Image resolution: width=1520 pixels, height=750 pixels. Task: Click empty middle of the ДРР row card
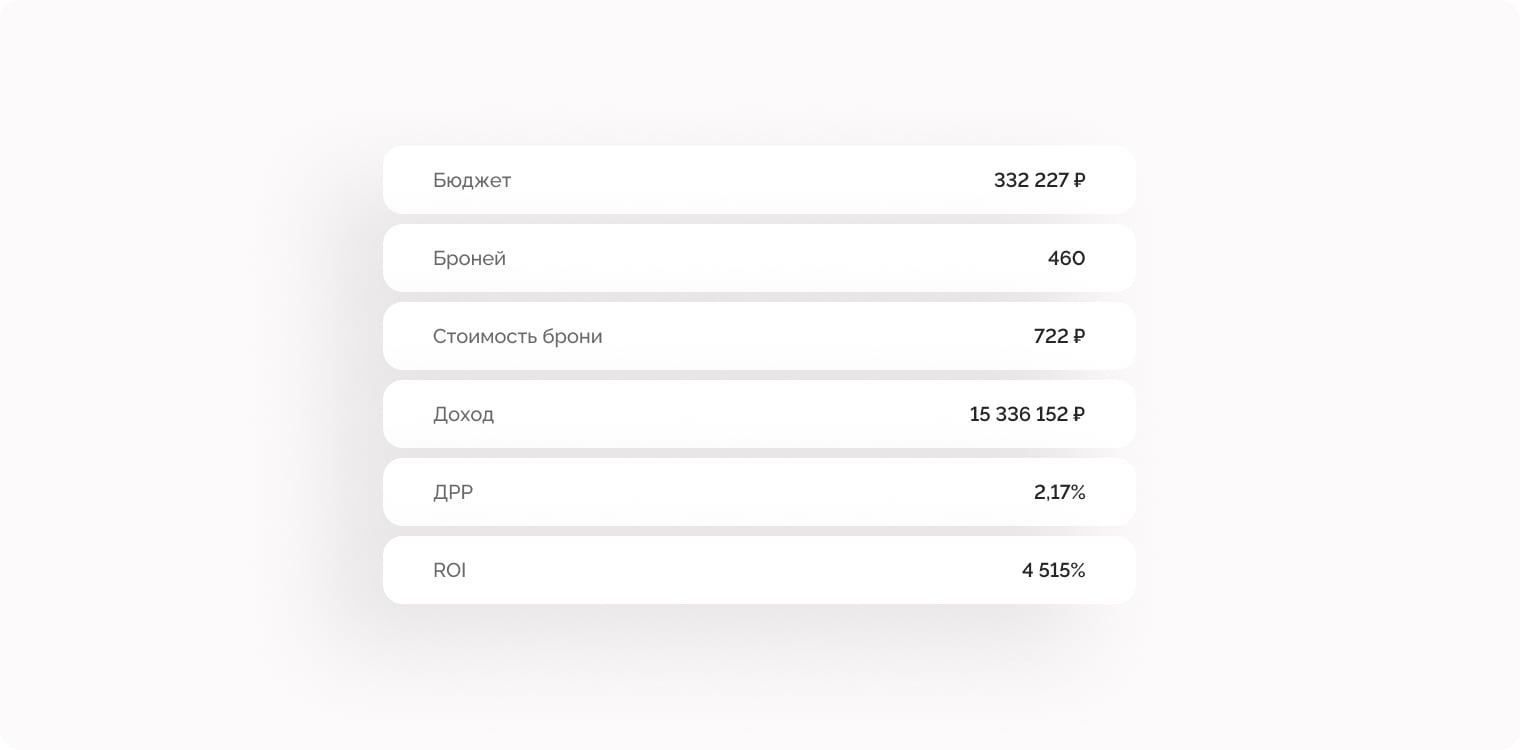[760, 493]
